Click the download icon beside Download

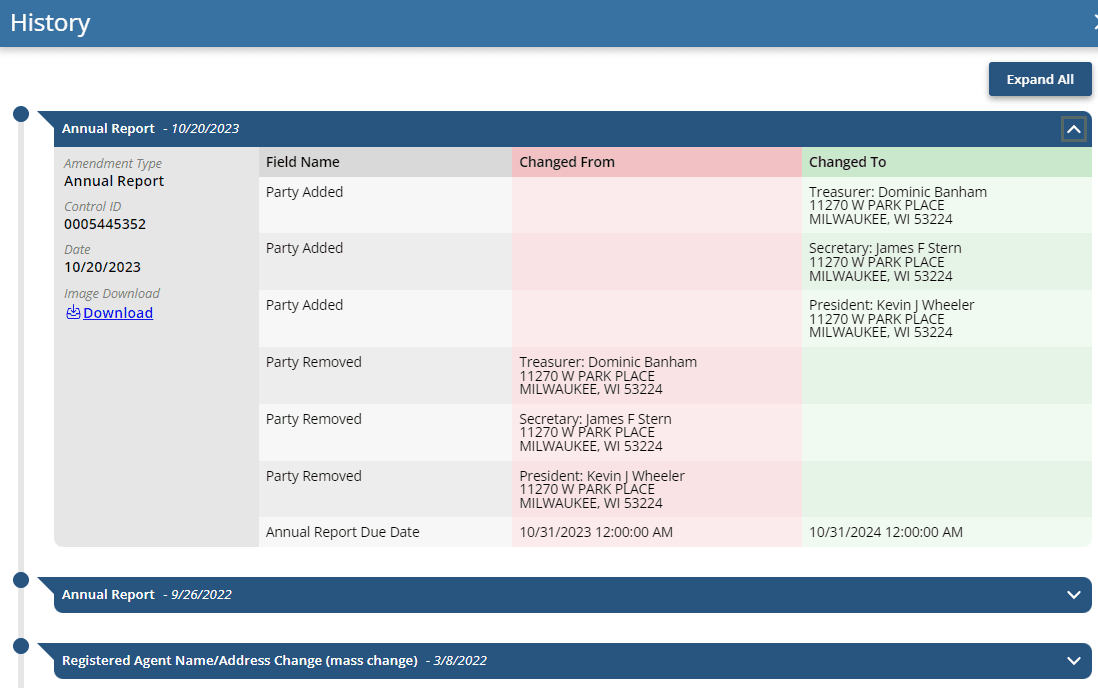tap(73, 313)
